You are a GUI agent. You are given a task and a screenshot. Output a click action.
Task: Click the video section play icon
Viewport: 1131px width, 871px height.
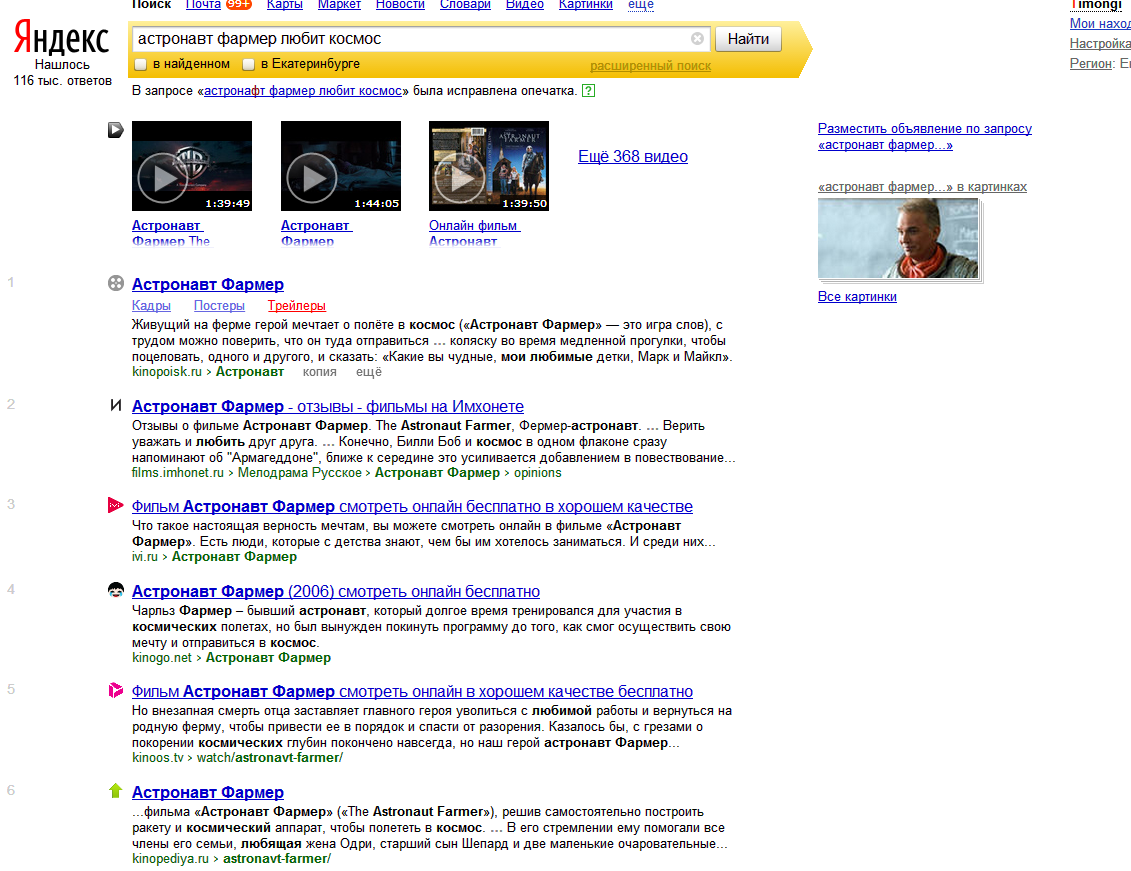(x=115, y=130)
